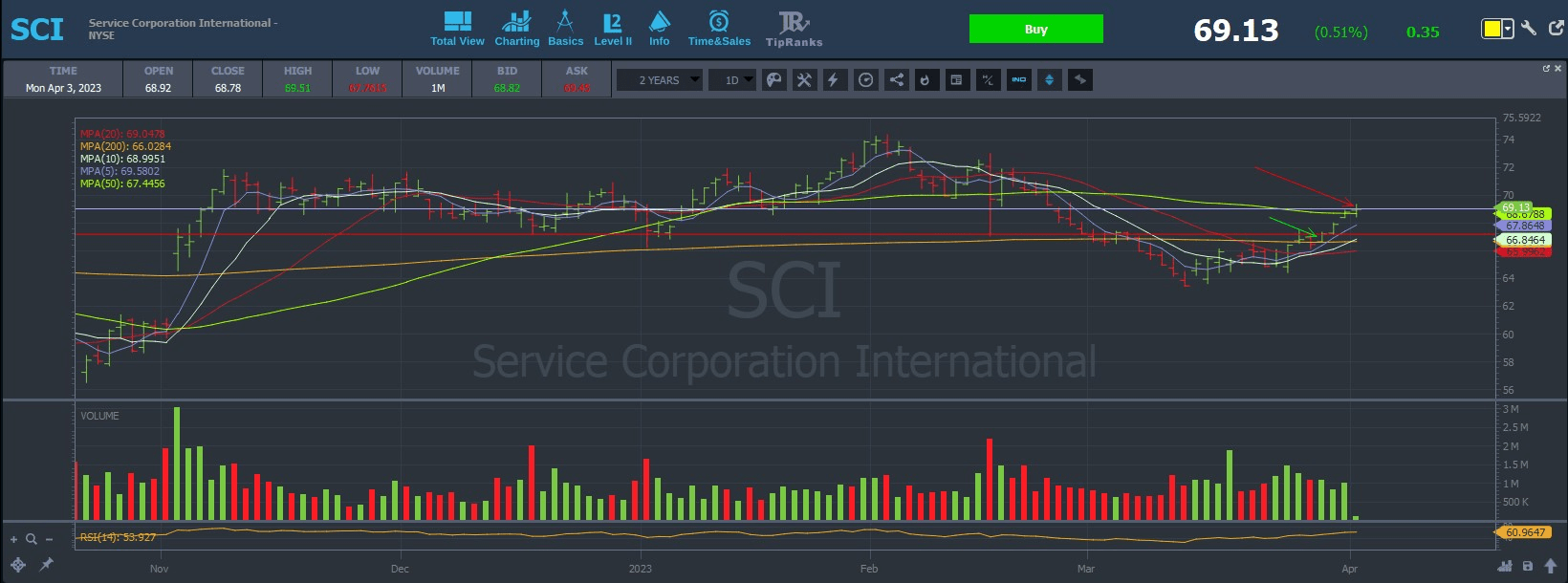Click the VOLUME pane label
The image size is (1568, 583).
(x=99, y=416)
